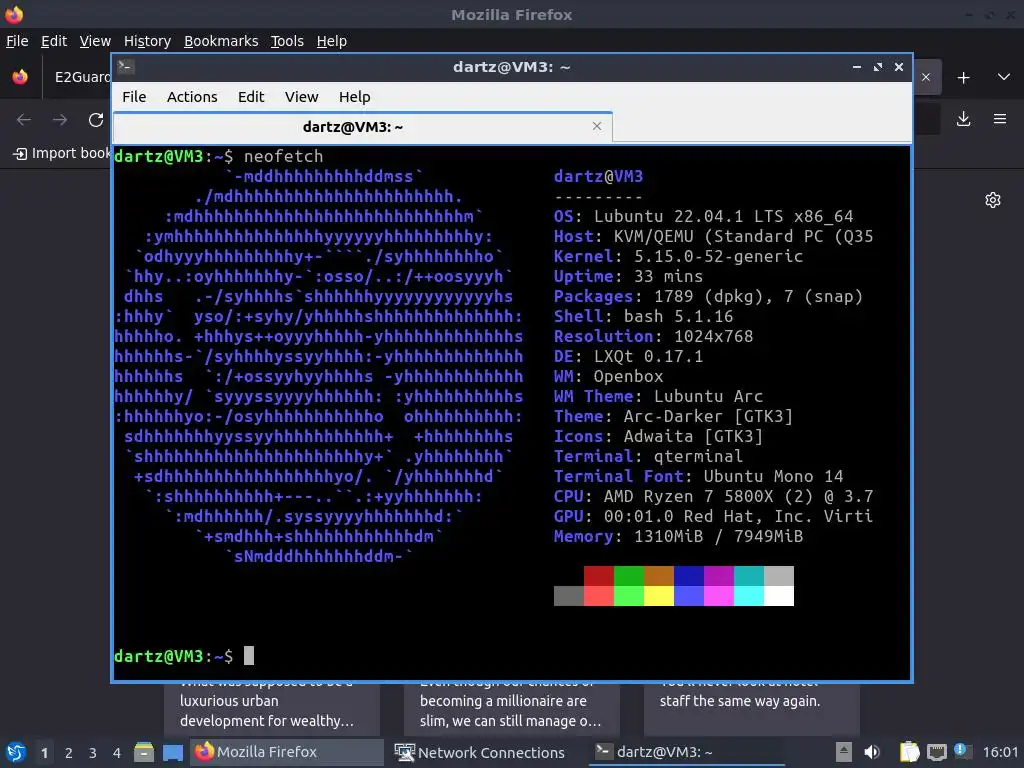
Task: Open the Firefox Help menu
Action: pyautogui.click(x=332, y=41)
